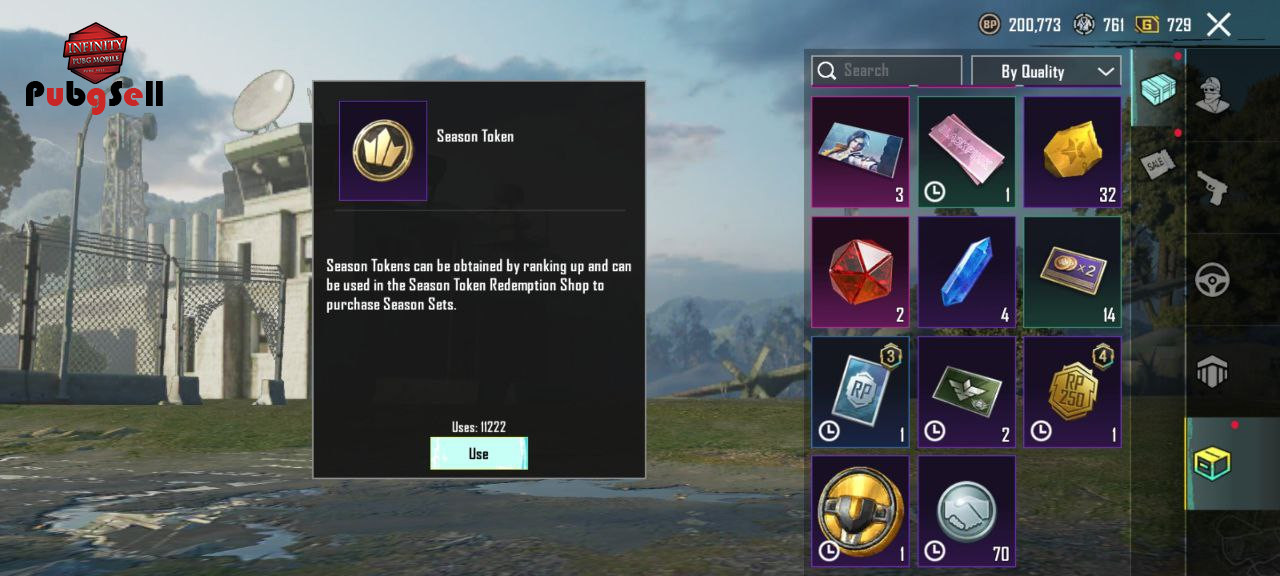The height and width of the screenshot is (576, 1280).
Task: Select the character card item with count 3
Action: tap(860, 152)
